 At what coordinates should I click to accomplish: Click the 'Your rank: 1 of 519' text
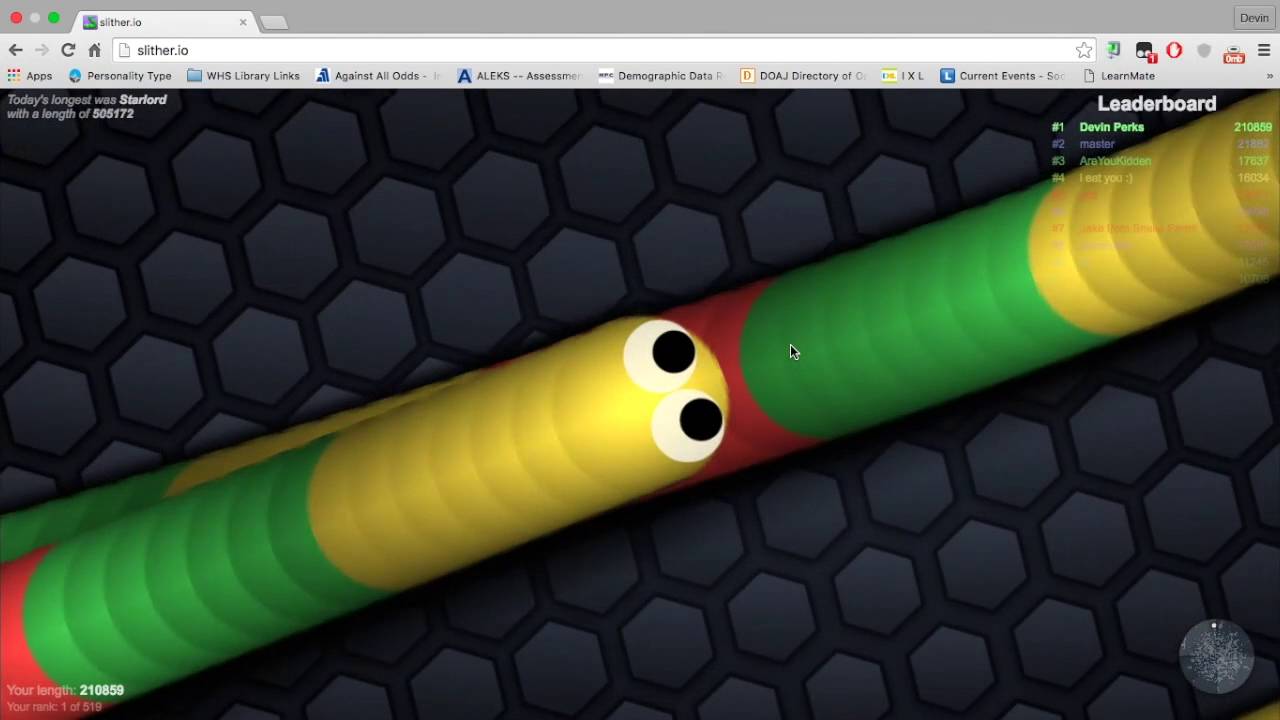click(x=54, y=707)
